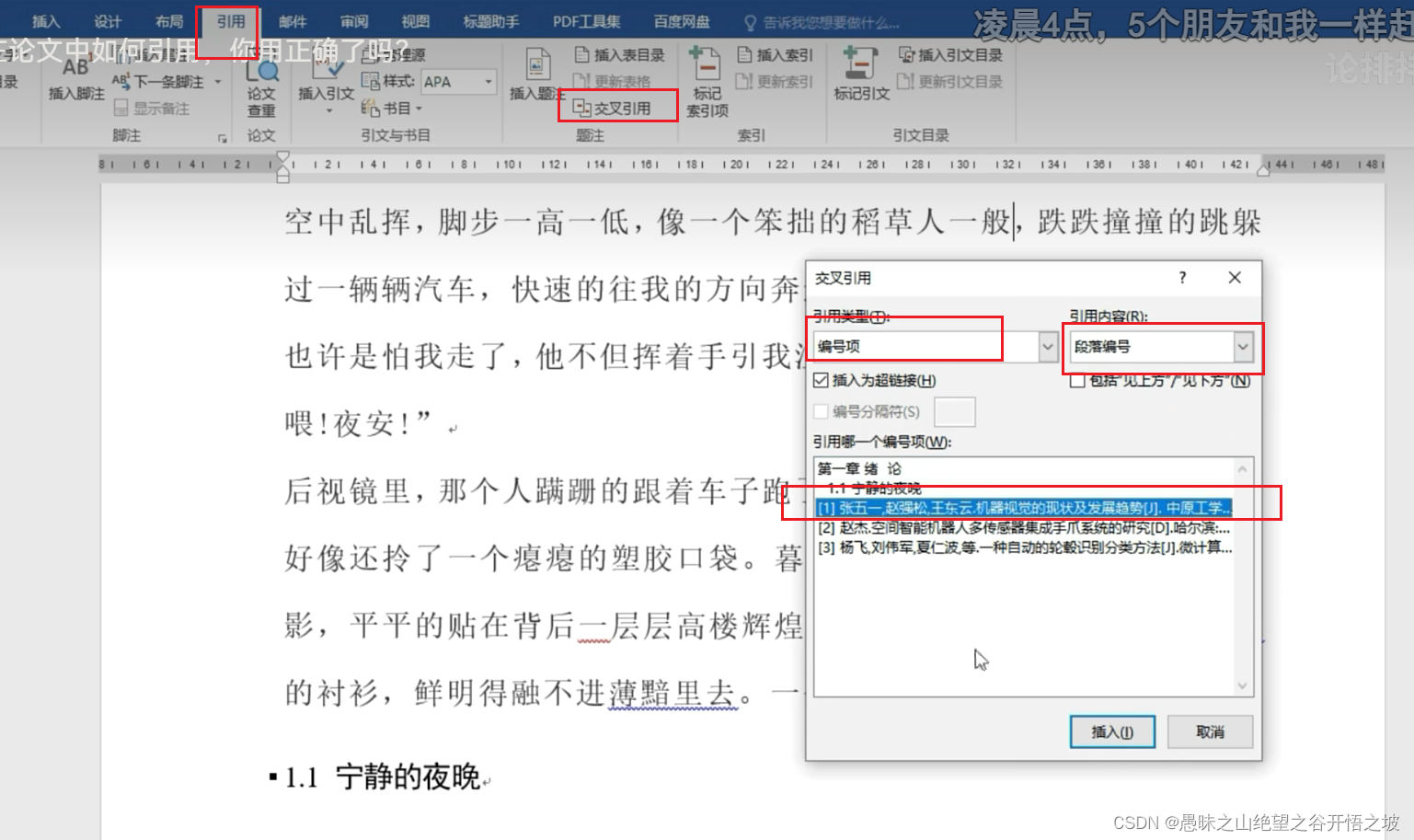Click Mark Citation (标记引文) icon
1414x840 pixels.
861,74
